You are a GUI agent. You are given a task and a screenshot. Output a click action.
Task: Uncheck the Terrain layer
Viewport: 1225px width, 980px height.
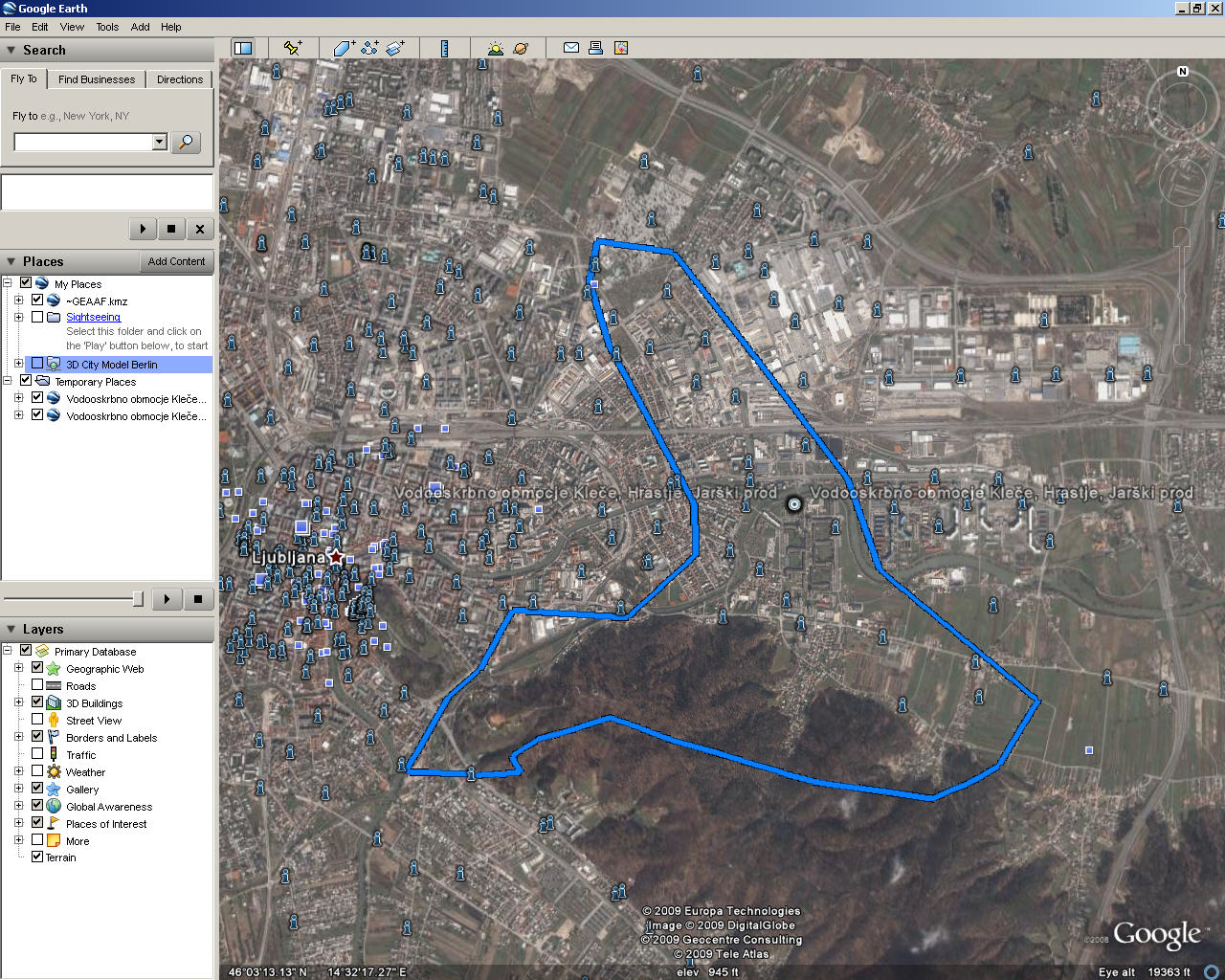coord(37,857)
